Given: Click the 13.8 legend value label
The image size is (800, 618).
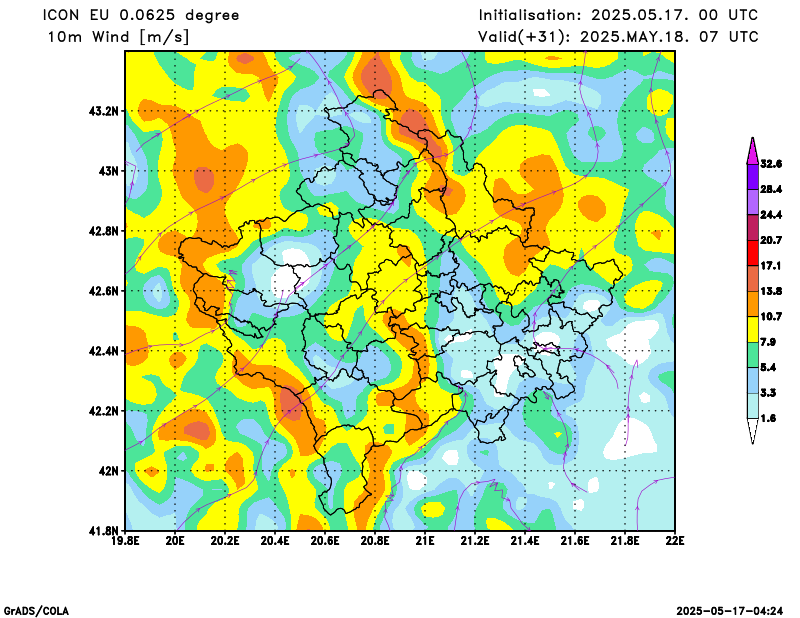Looking at the screenshot, I should (x=771, y=291).
